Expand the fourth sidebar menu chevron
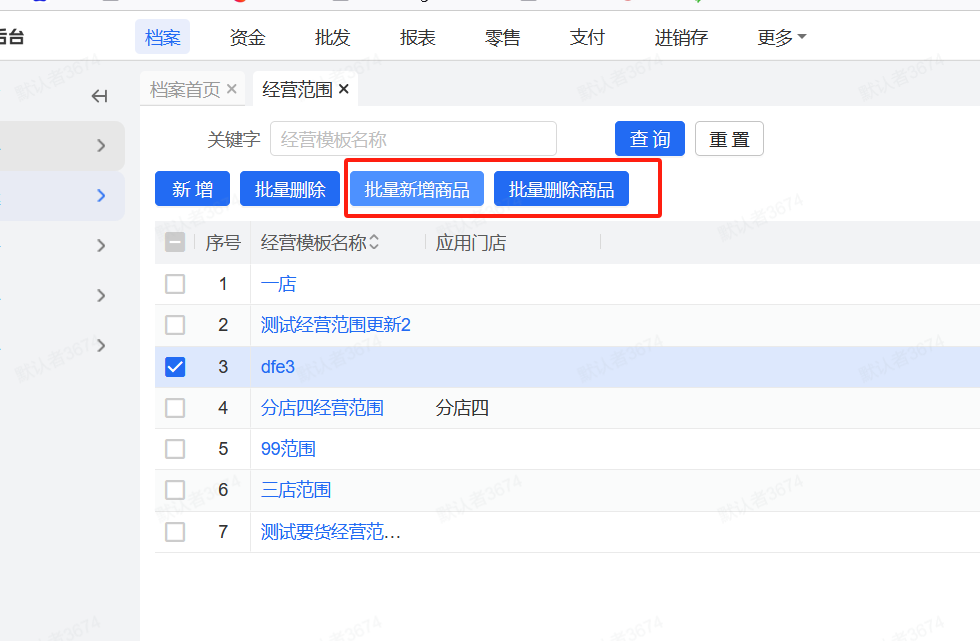The width and height of the screenshot is (980, 641). coord(101,296)
